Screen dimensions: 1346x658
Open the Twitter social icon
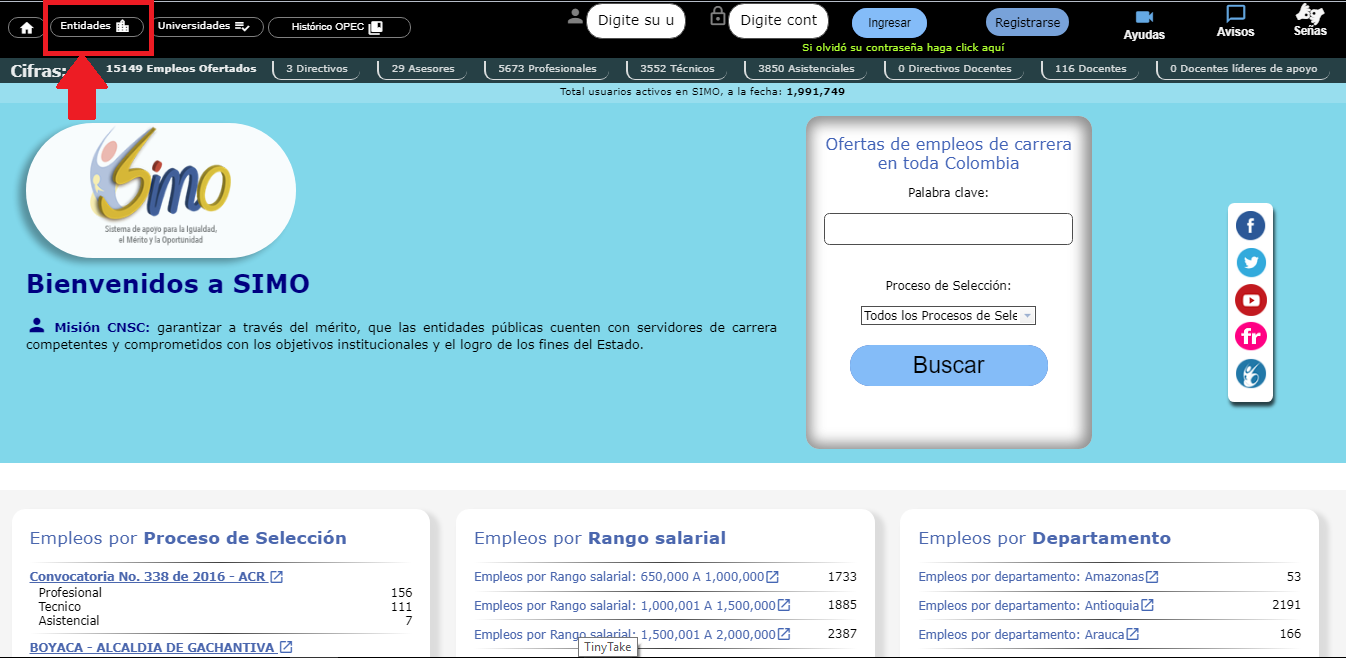pos(1250,262)
